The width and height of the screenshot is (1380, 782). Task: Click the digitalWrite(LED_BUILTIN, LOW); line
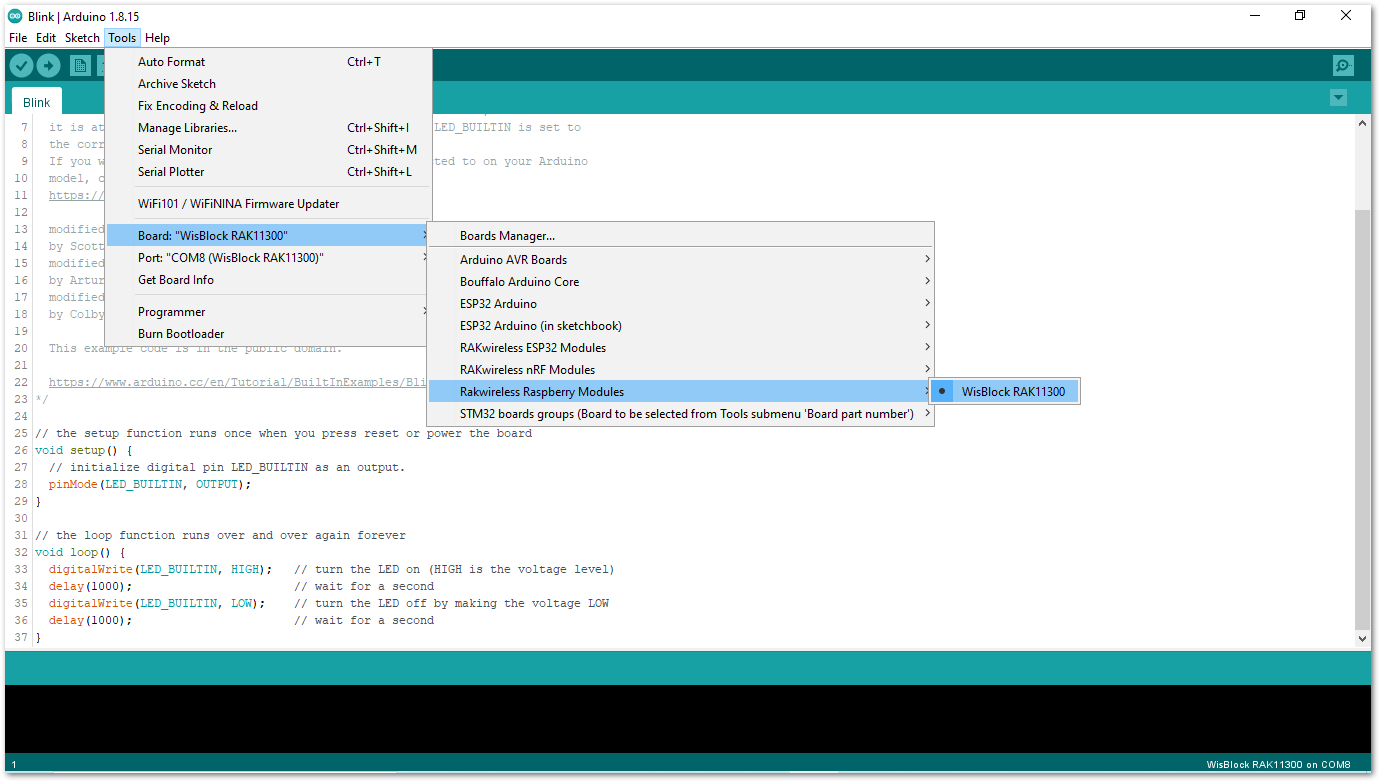[x=157, y=603]
